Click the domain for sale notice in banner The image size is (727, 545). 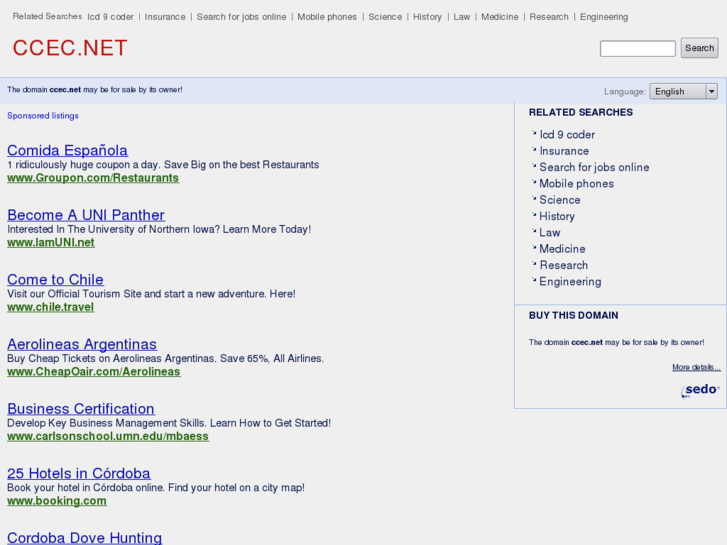(95, 90)
